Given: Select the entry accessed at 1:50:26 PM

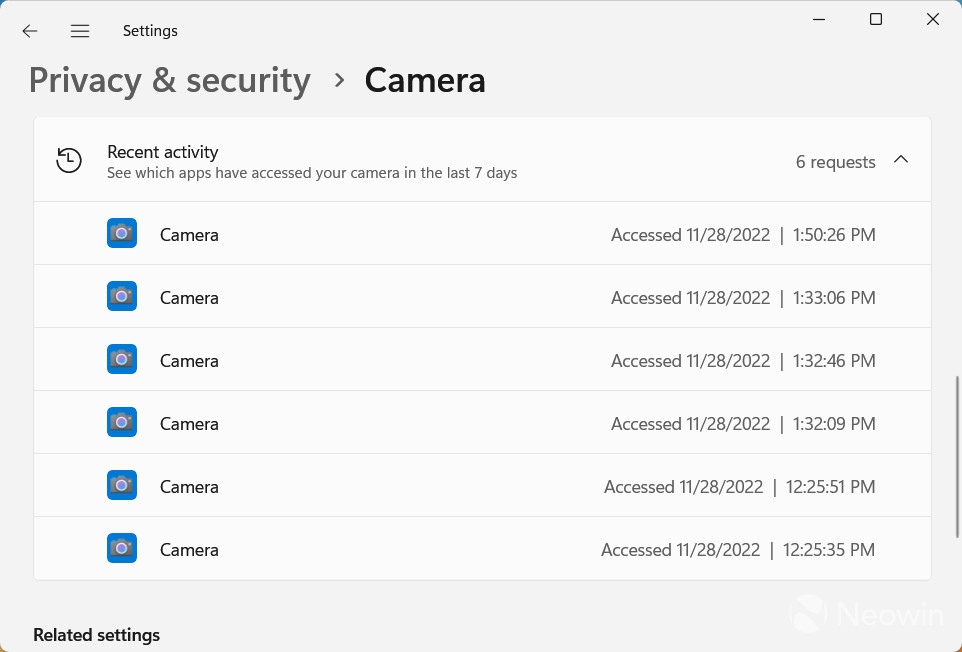Looking at the screenshot, I should (x=482, y=234).
